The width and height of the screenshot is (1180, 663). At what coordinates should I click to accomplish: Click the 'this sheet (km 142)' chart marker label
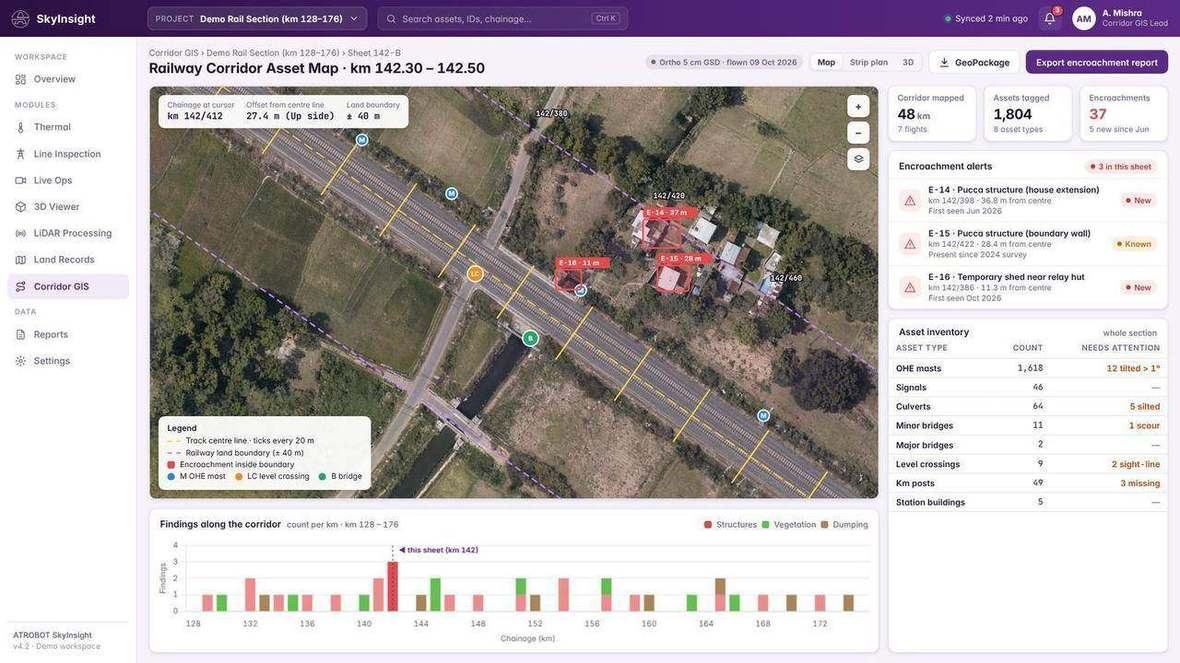(439, 550)
